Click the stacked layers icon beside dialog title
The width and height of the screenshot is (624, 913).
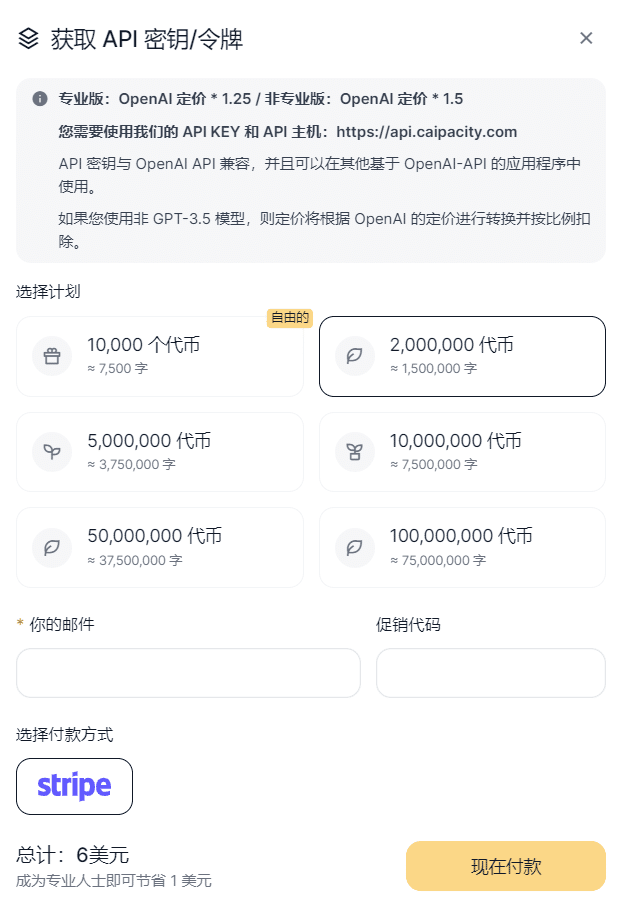25,38
